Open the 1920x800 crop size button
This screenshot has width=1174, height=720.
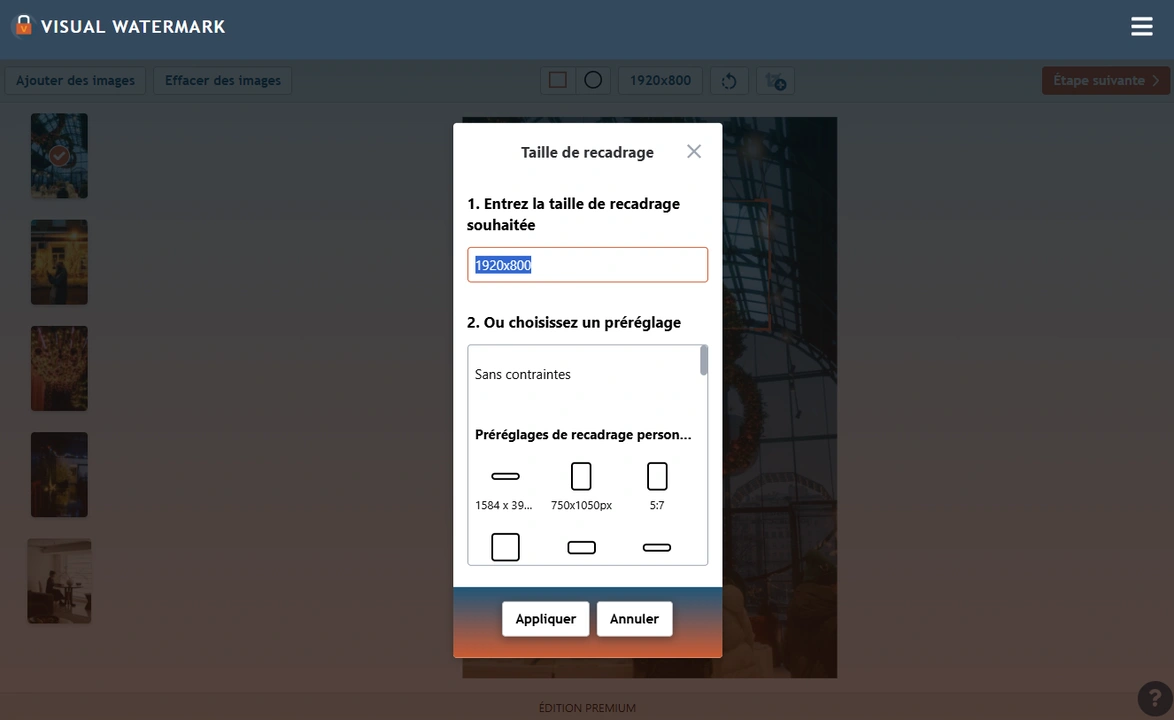pyautogui.click(x=660, y=80)
